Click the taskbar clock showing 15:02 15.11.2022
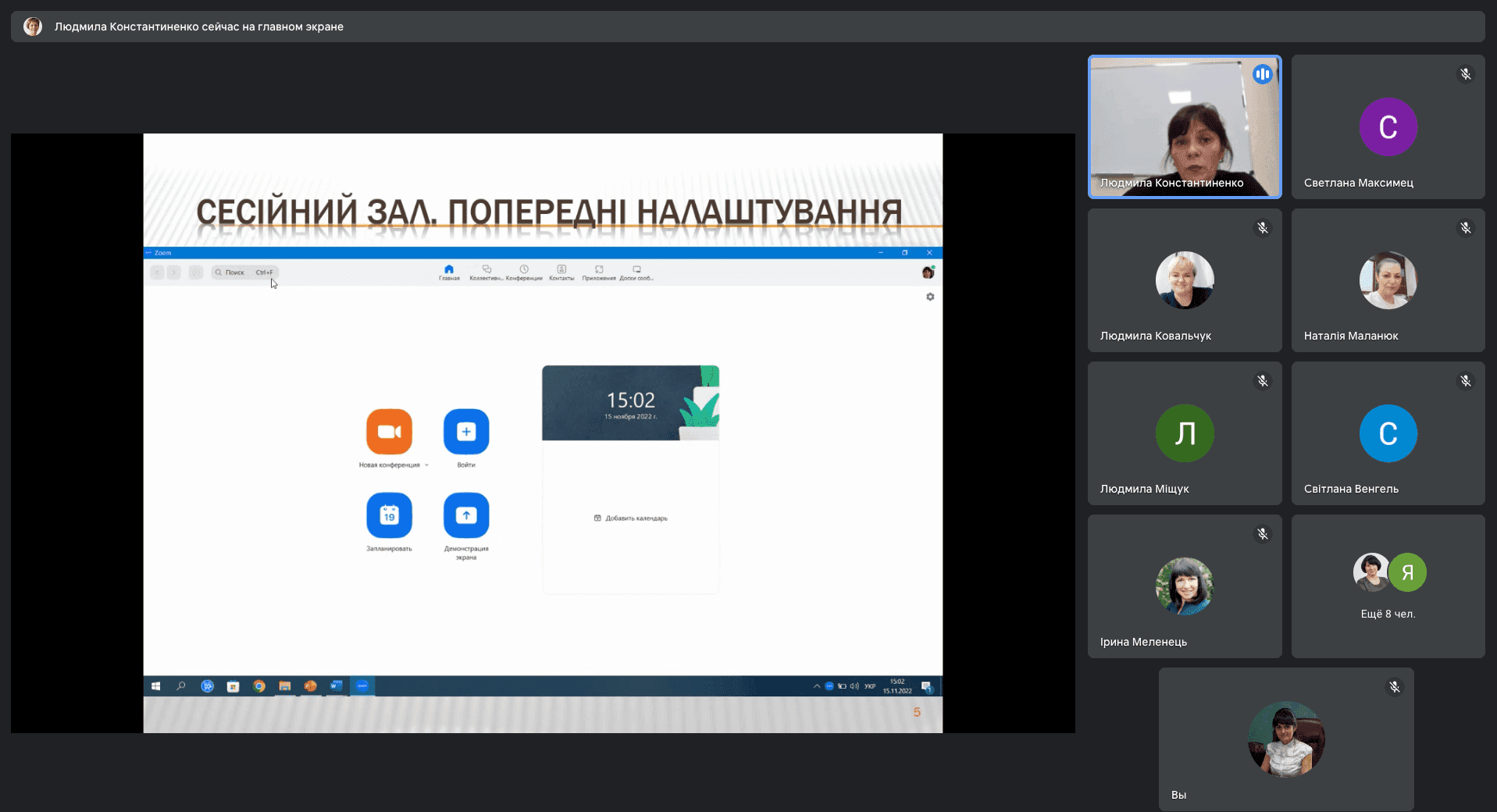The width and height of the screenshot is (1497, 812). [x=897, y=686]
